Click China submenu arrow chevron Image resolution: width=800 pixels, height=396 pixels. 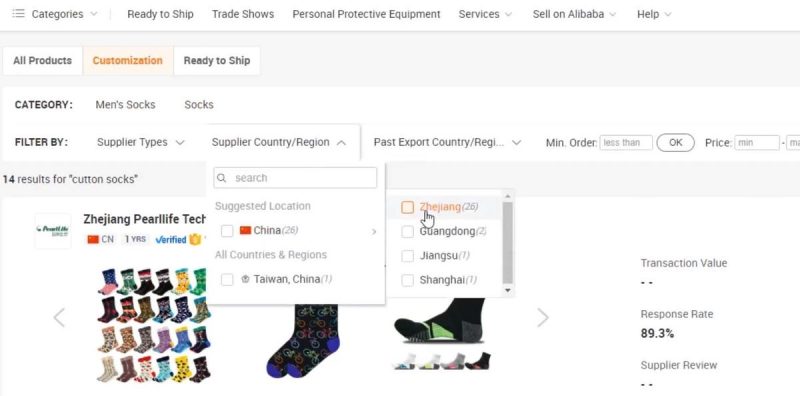coord(374,232)
